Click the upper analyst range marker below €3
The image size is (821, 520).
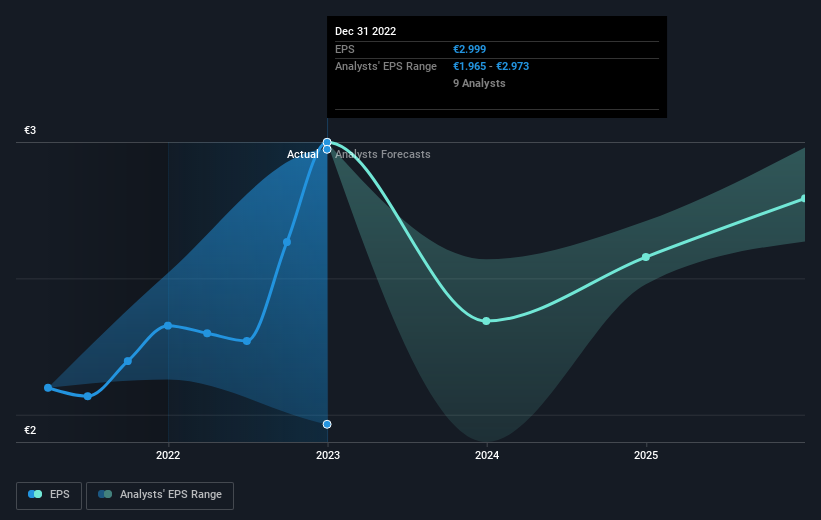pyautogui.click(x=327, y=150)
